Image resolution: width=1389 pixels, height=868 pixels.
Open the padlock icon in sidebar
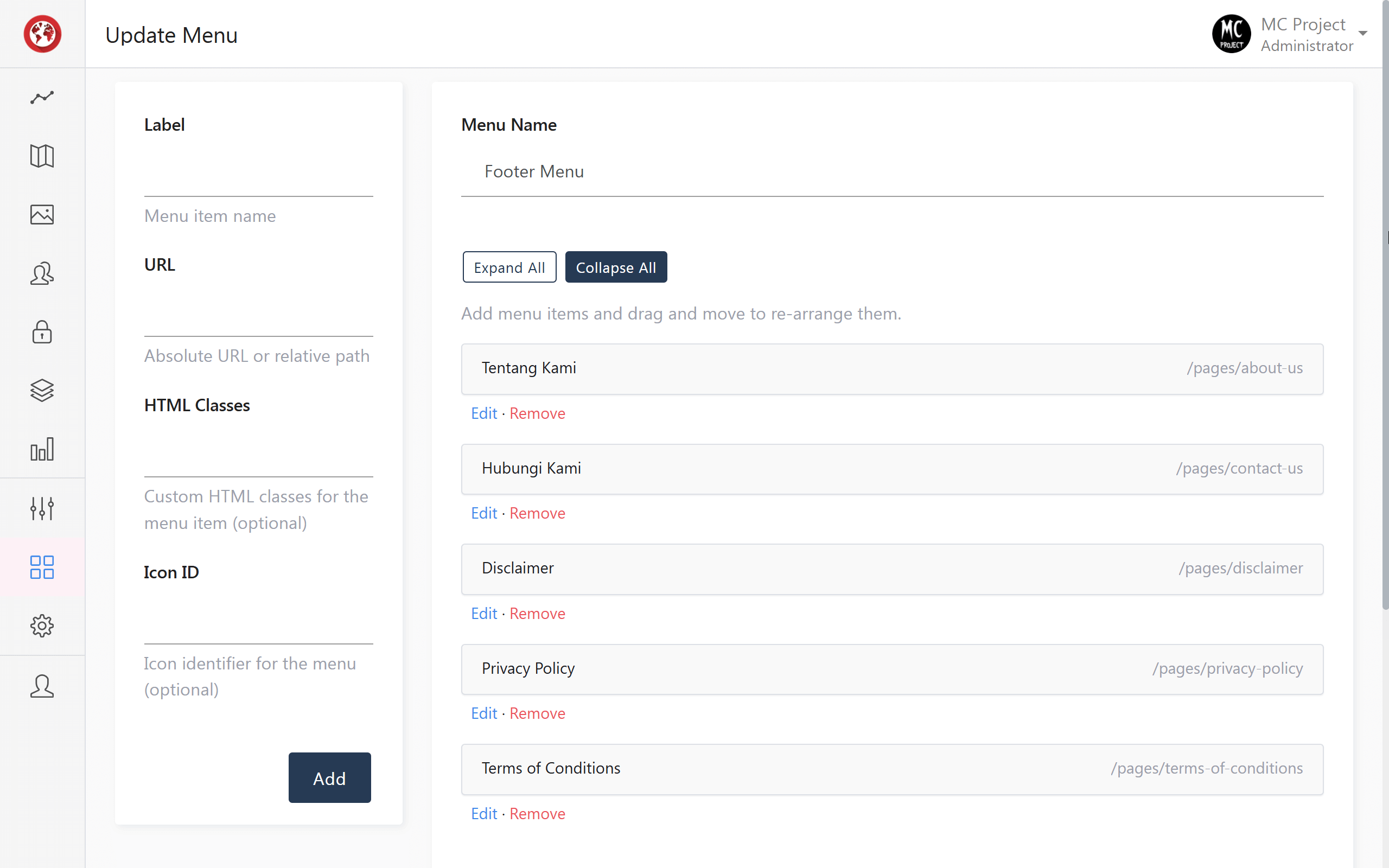(42, 332)
